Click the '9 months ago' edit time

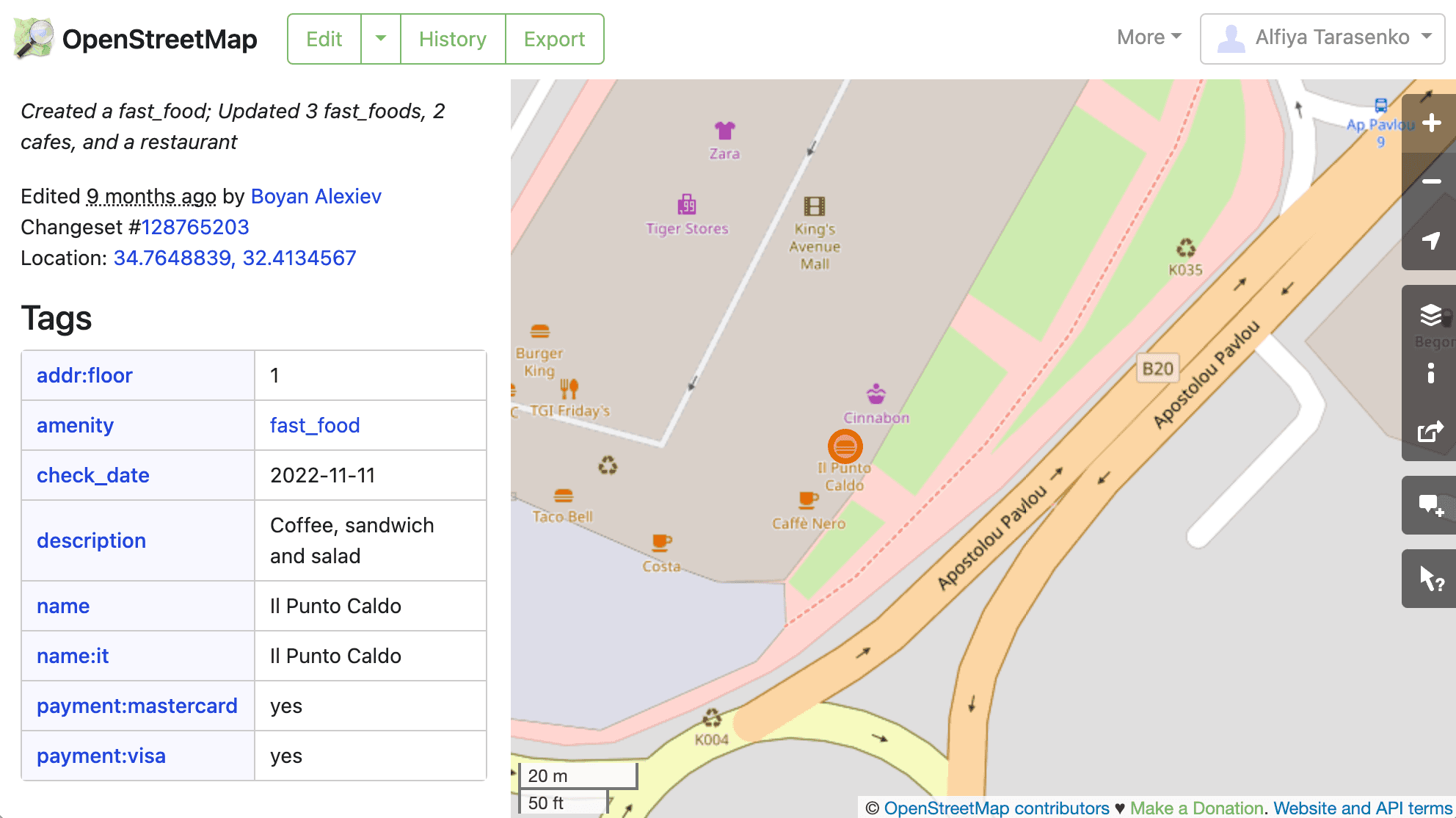pos(151,196)
